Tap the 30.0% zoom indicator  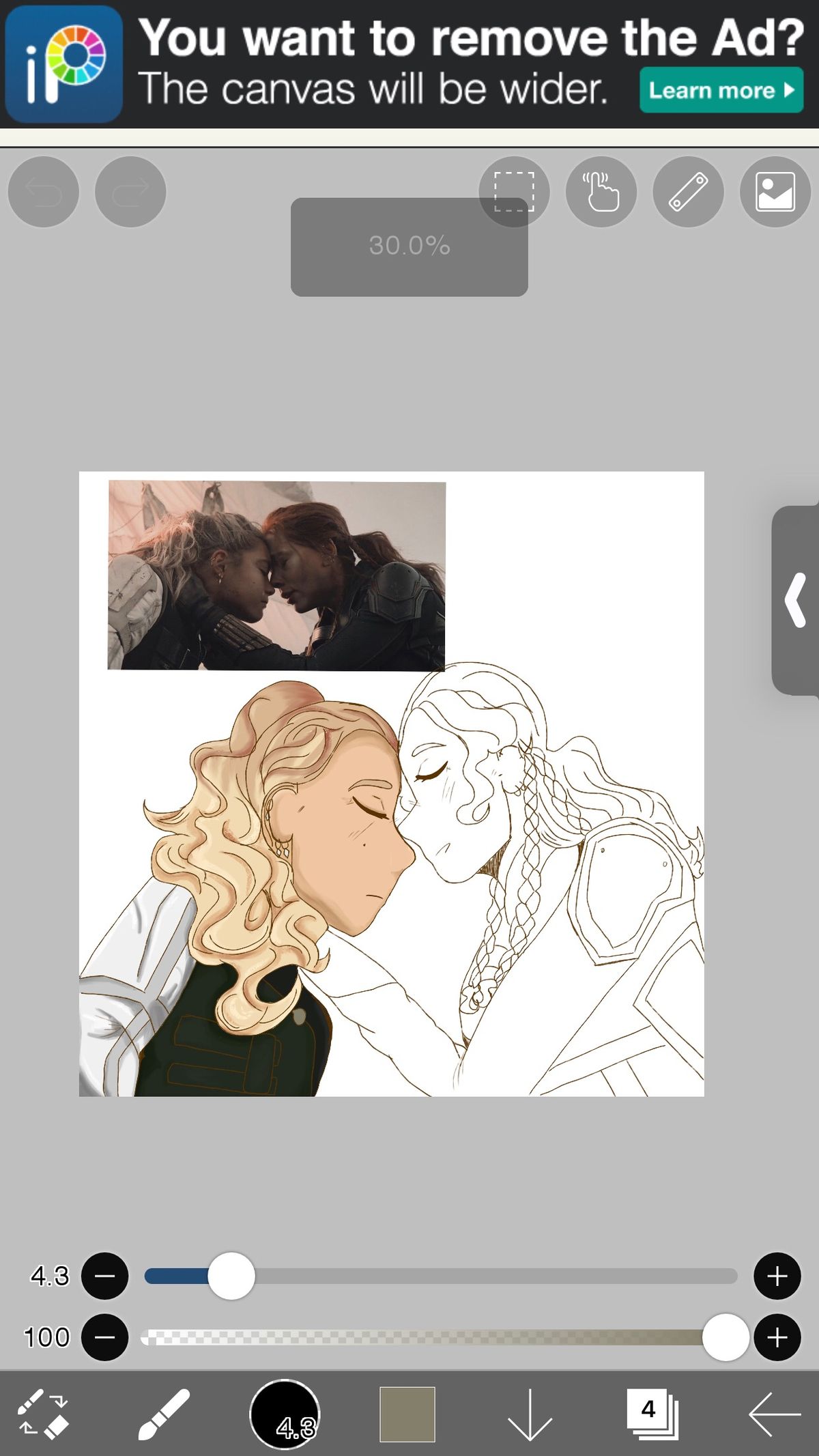coord(409,246)
